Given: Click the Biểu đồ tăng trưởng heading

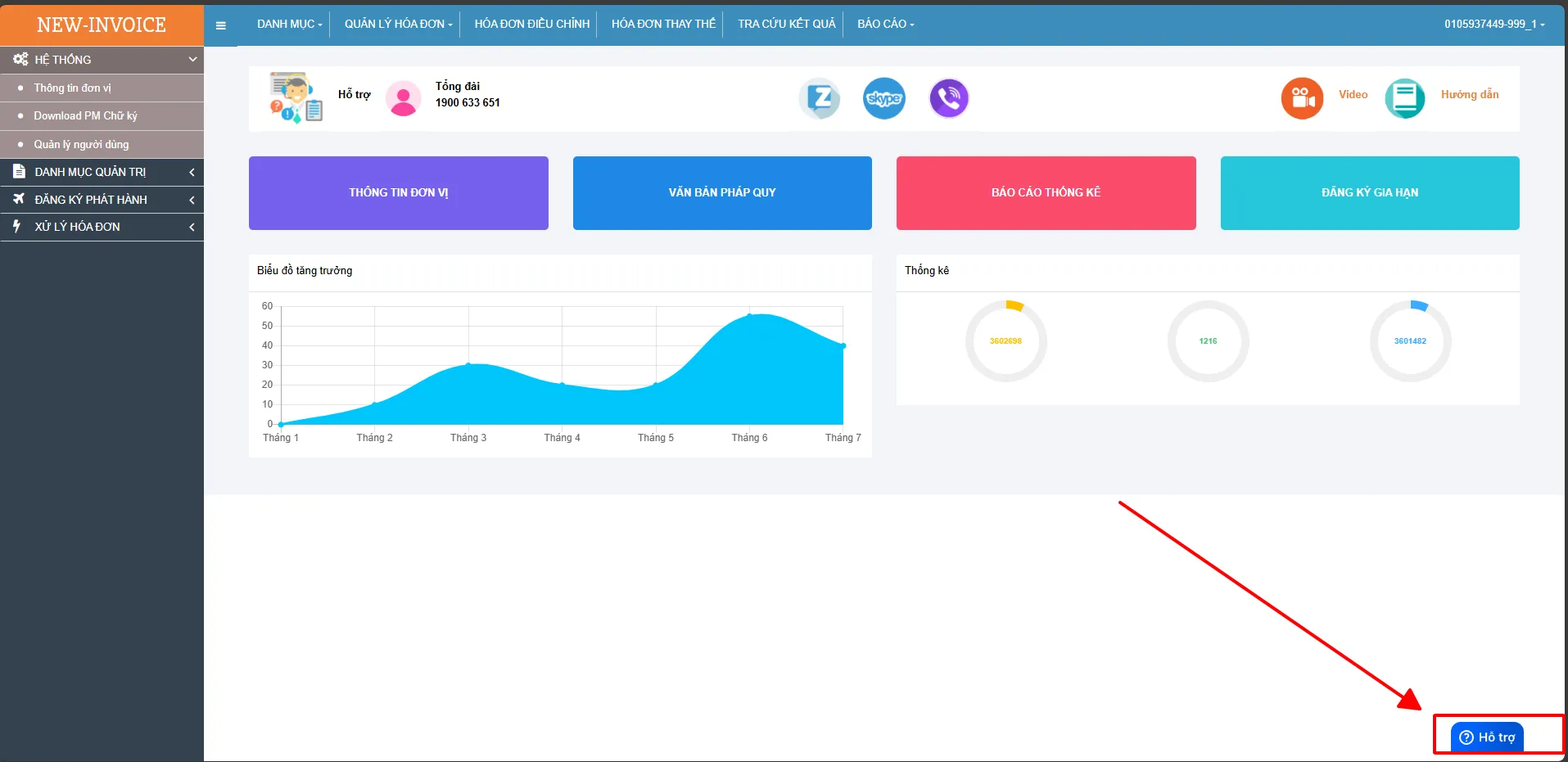Looking at the screenshot, I should [x=305, y=271].
